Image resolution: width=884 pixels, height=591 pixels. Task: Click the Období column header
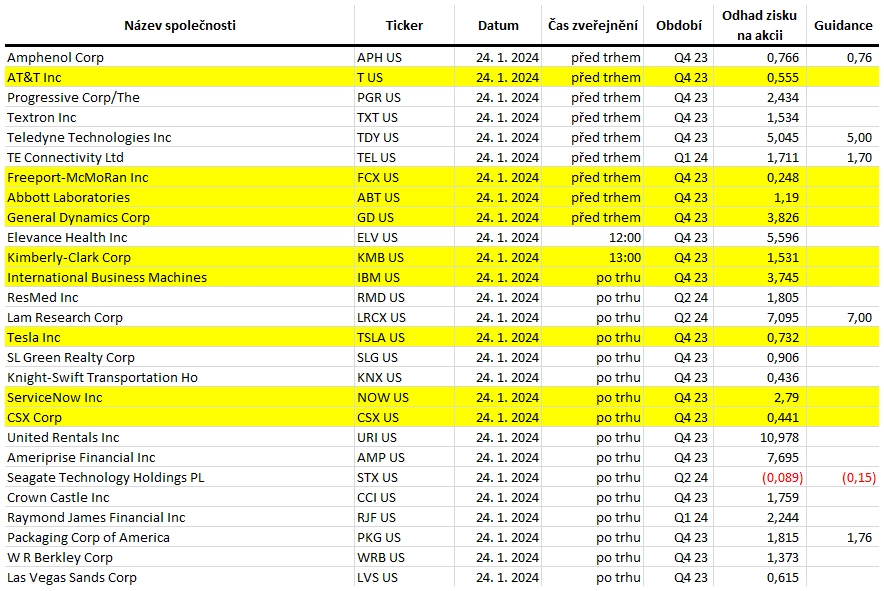679,25
